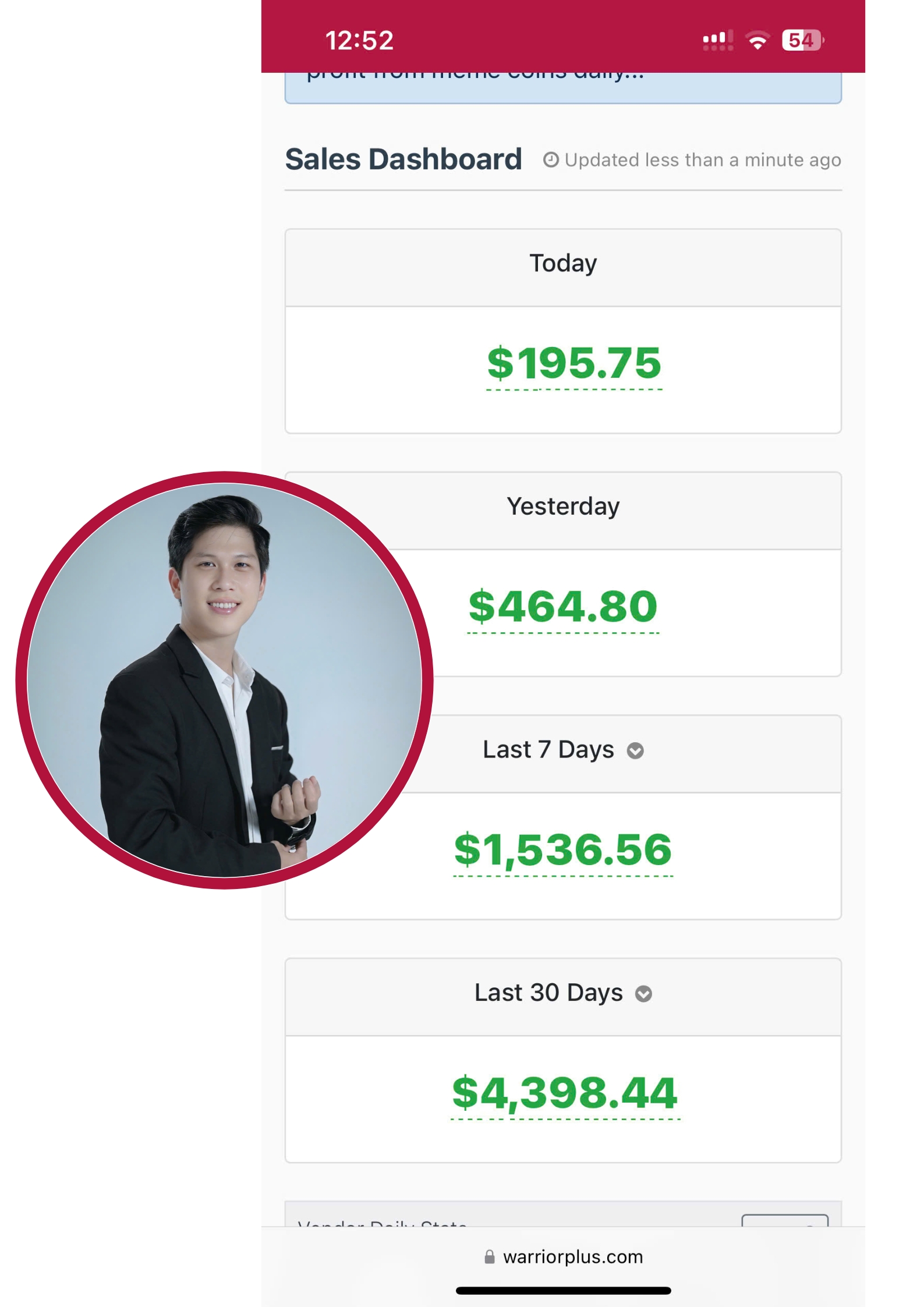This screenshot has width=924, height=1307.
Task: Click the $1,536.56 seven-day total
Action: tap(563, 849)
